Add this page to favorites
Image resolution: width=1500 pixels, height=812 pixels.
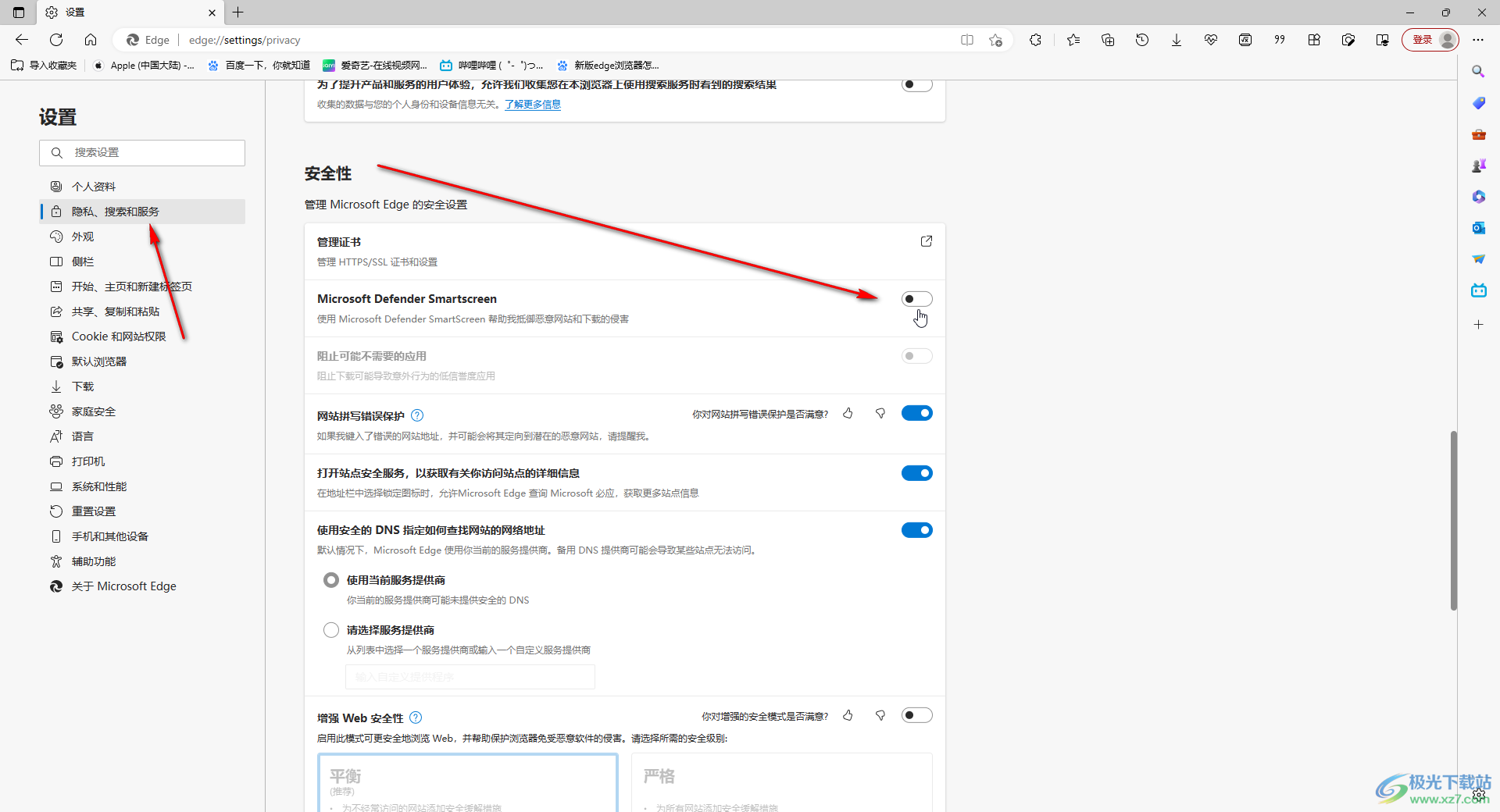(995, 40)
